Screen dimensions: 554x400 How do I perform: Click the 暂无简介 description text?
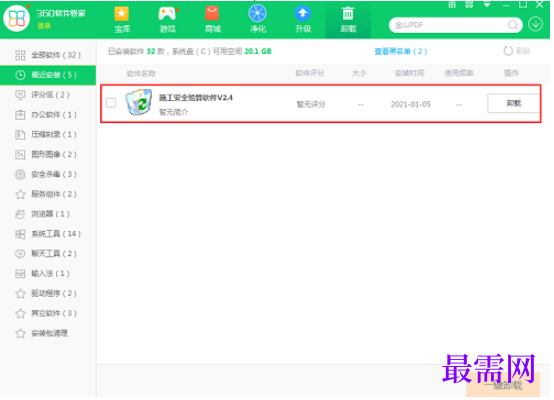tap(173, 112)
